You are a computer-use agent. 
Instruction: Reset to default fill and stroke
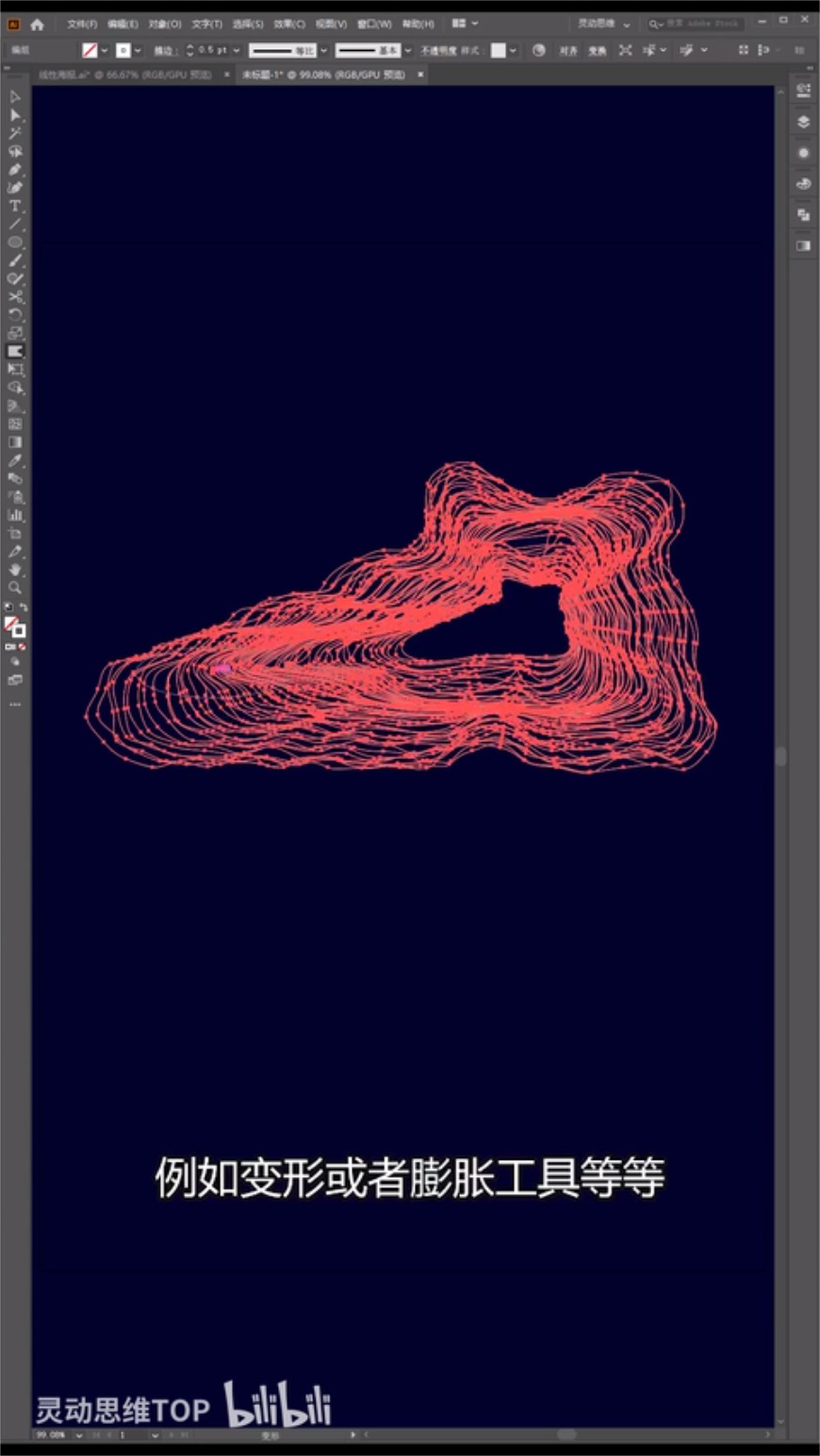(x=8, y=607)
